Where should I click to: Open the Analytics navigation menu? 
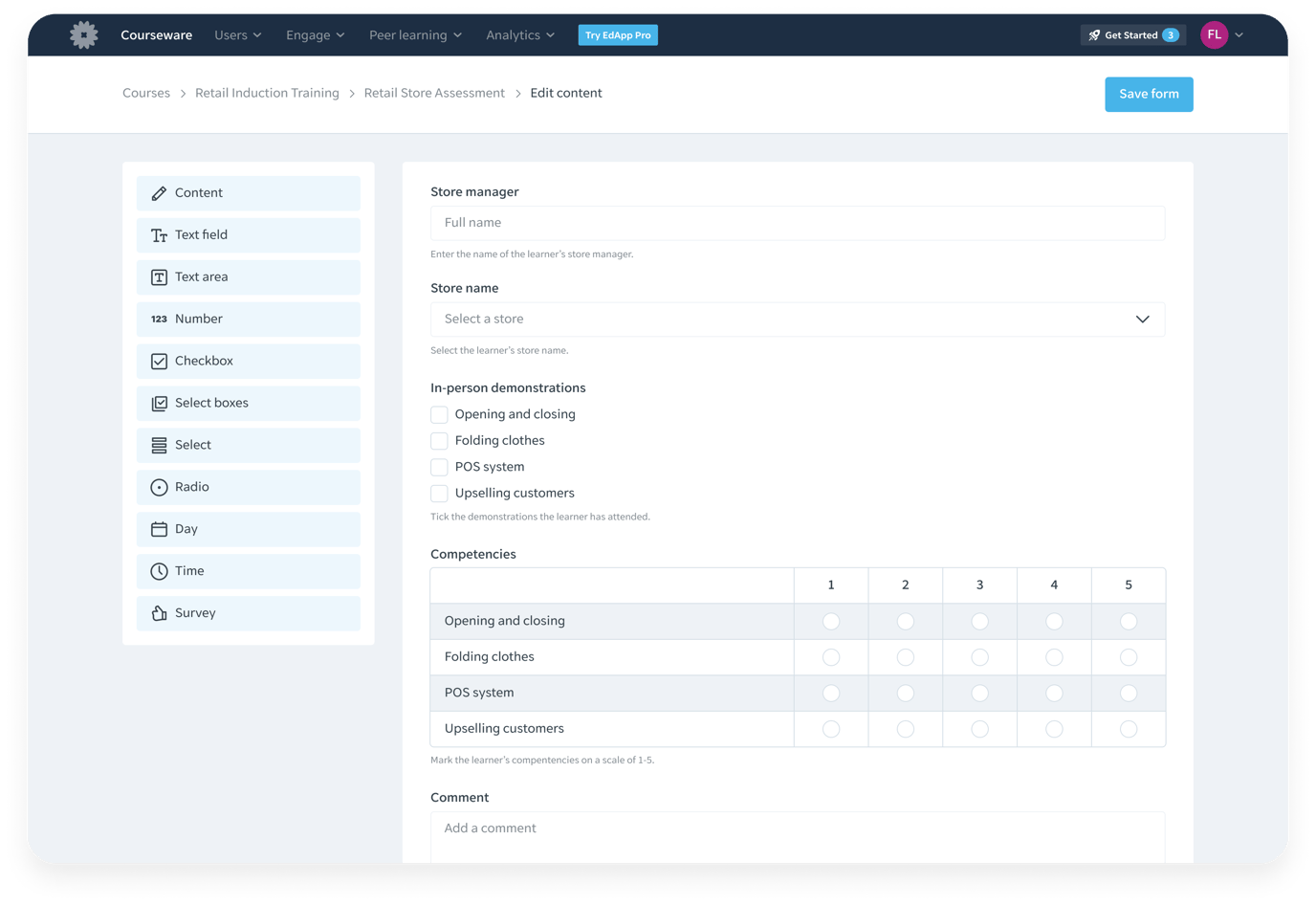pos(519,35)
